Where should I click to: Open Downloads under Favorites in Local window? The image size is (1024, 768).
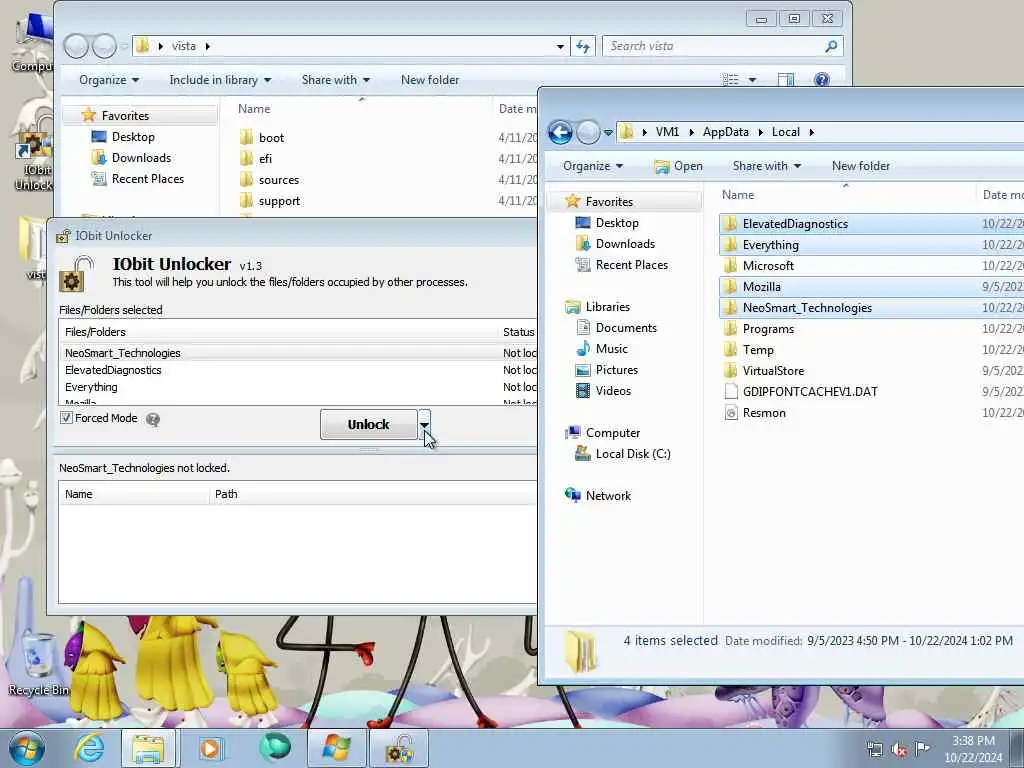pyautogui.click(x=625, y=244)
